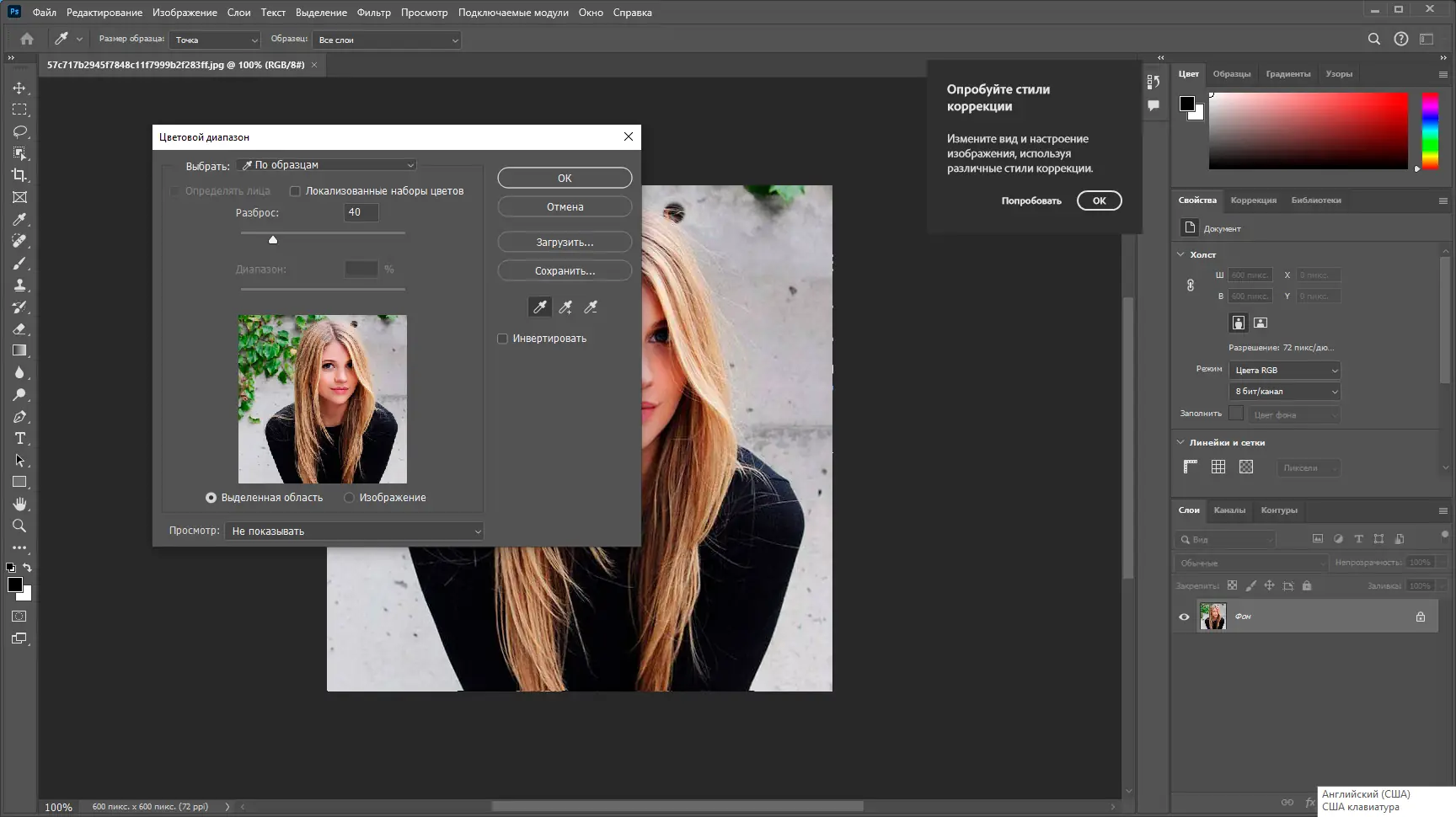Screen dimensions: 1456x817
Task: Select the Lasso tool
Action: click(x=19, y=131)
